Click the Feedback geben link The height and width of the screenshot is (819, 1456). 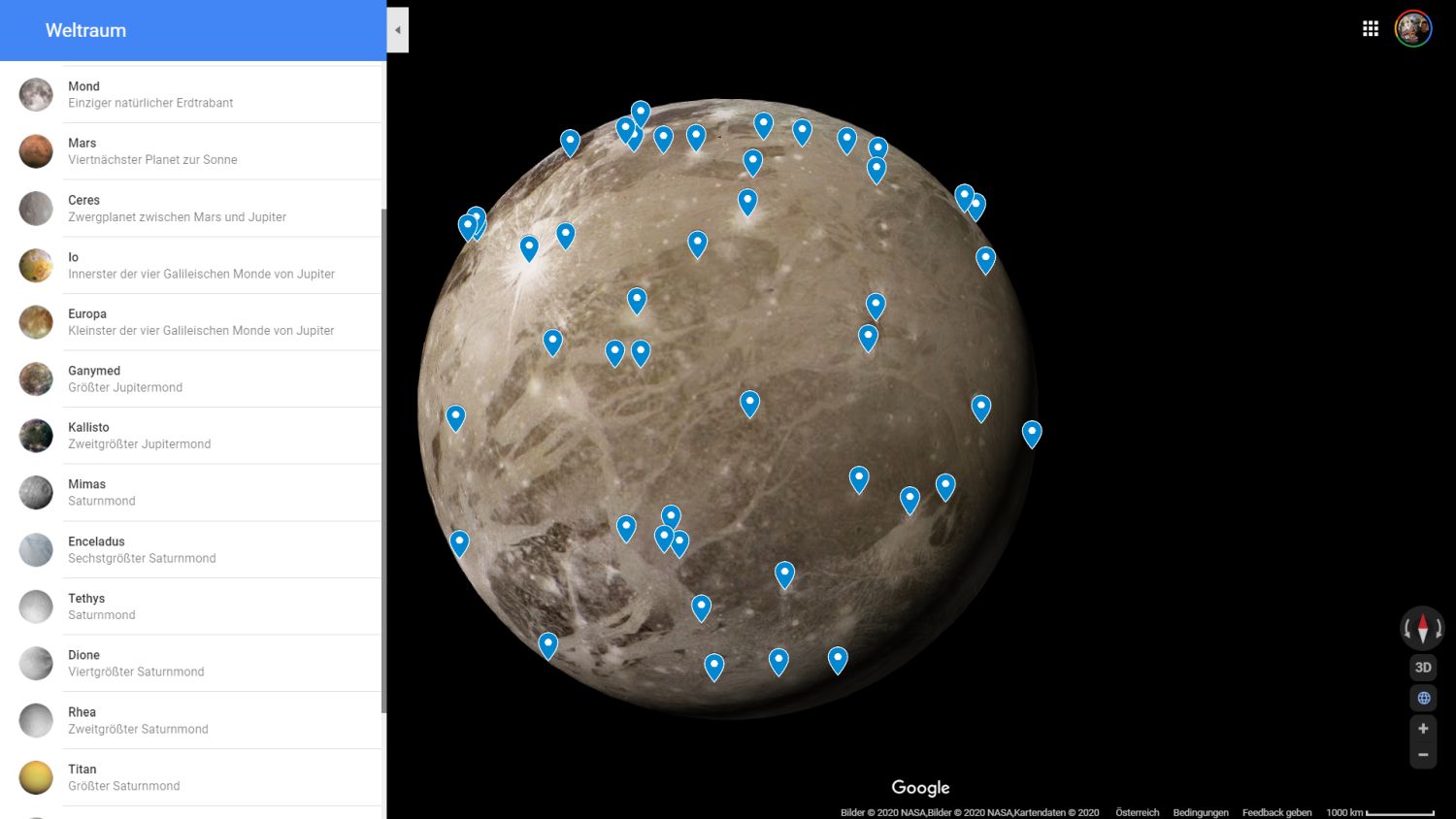tap(1276, 812)
